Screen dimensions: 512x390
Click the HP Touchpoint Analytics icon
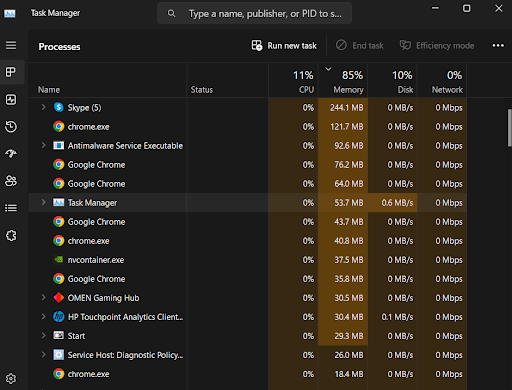pos(59,316)
